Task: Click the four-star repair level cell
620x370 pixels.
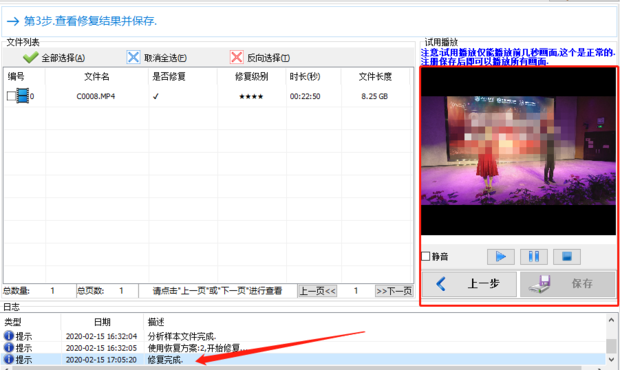Action: (251, 96)
